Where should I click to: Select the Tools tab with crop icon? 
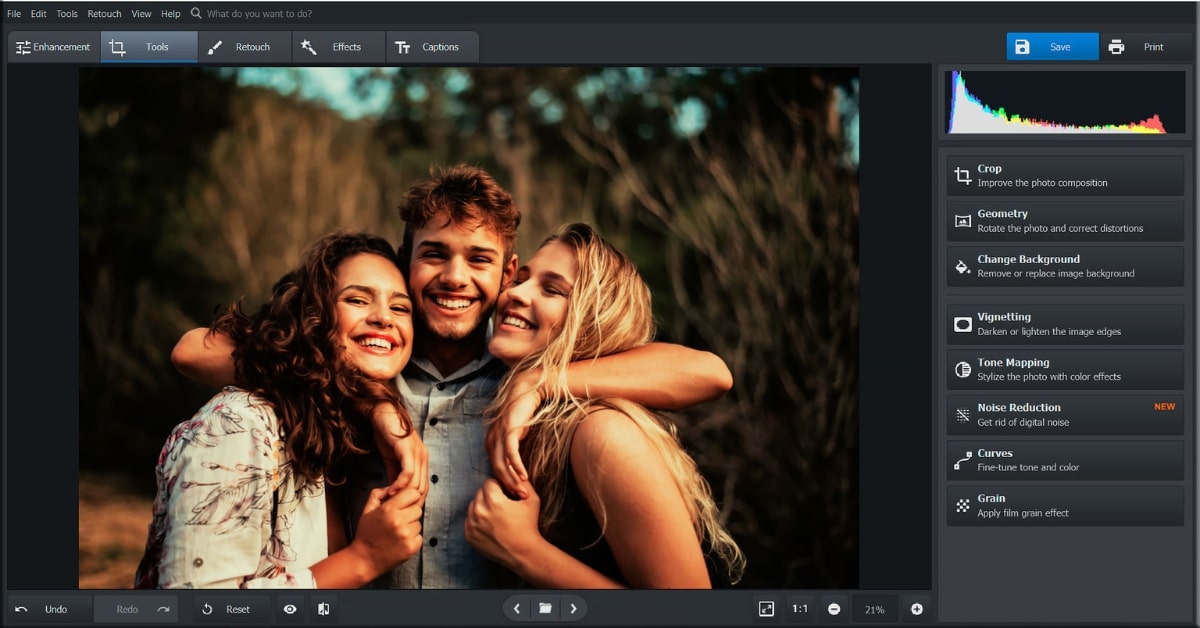pyautogui.click(x=148, y=47)
